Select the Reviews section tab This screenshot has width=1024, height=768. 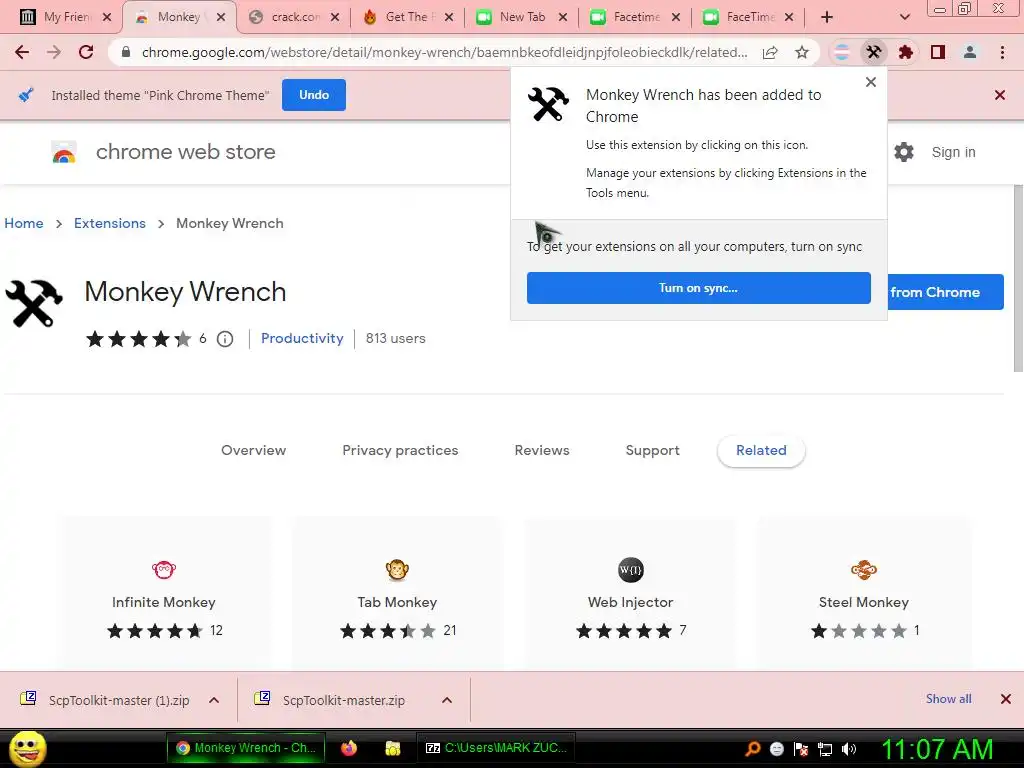[x=542, y=451]
